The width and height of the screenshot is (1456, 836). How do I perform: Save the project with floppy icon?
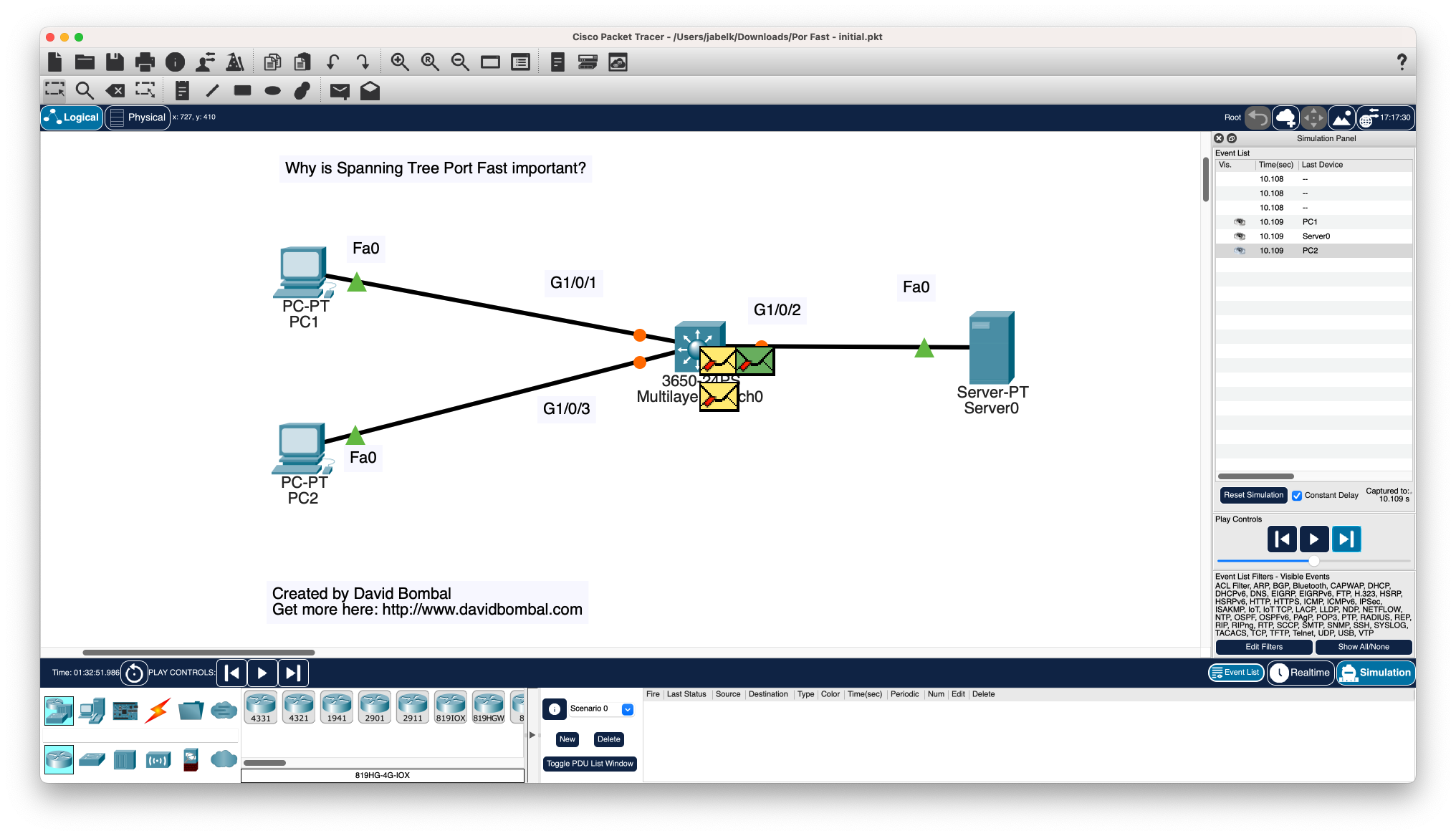pyautogui.click(x=115, y=62)
